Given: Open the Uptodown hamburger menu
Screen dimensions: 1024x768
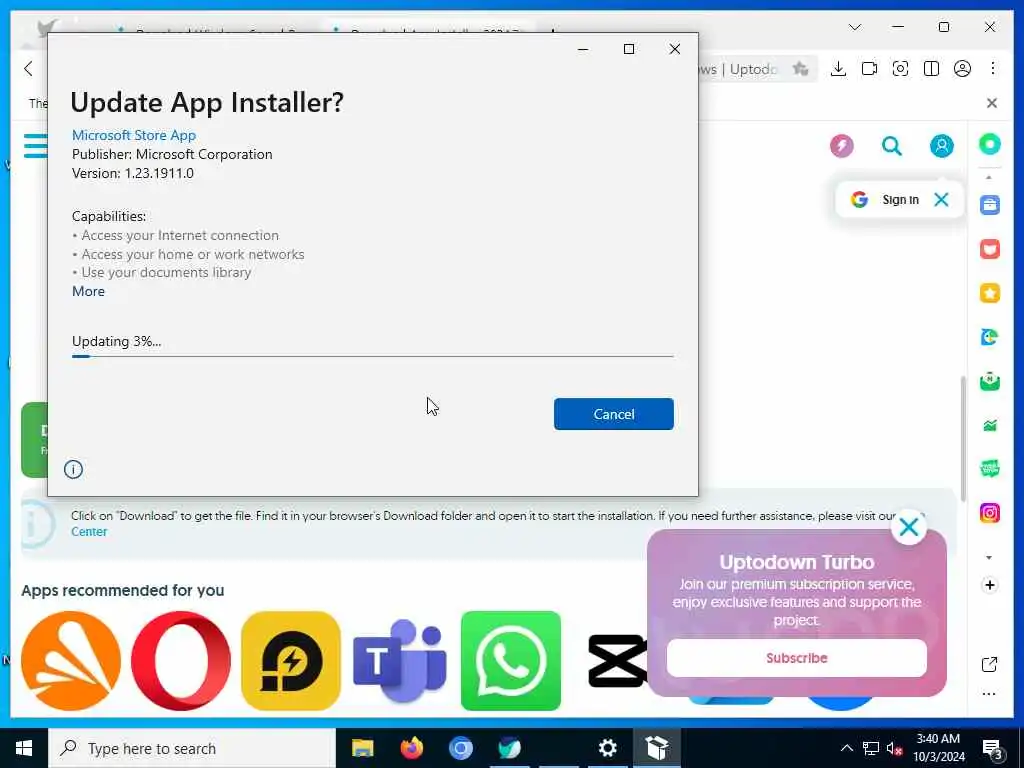Looking at the screenshot, I should pos(35,145).
